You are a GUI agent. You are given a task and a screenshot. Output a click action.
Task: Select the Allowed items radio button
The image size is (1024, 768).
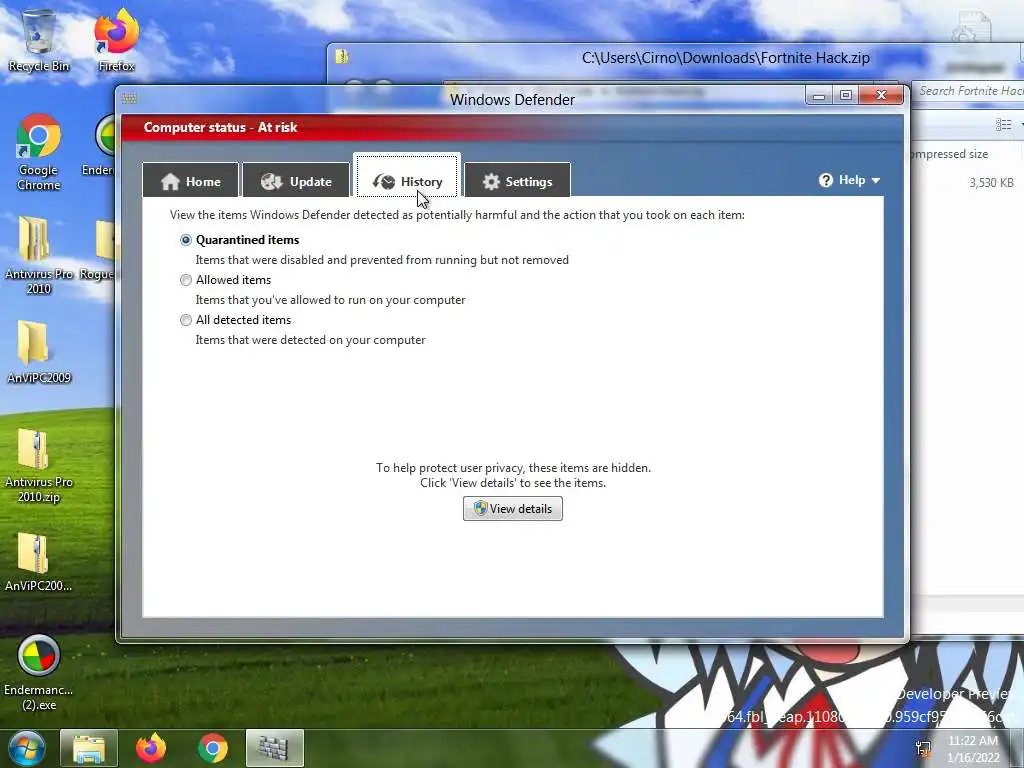click(x=186, y=280)
